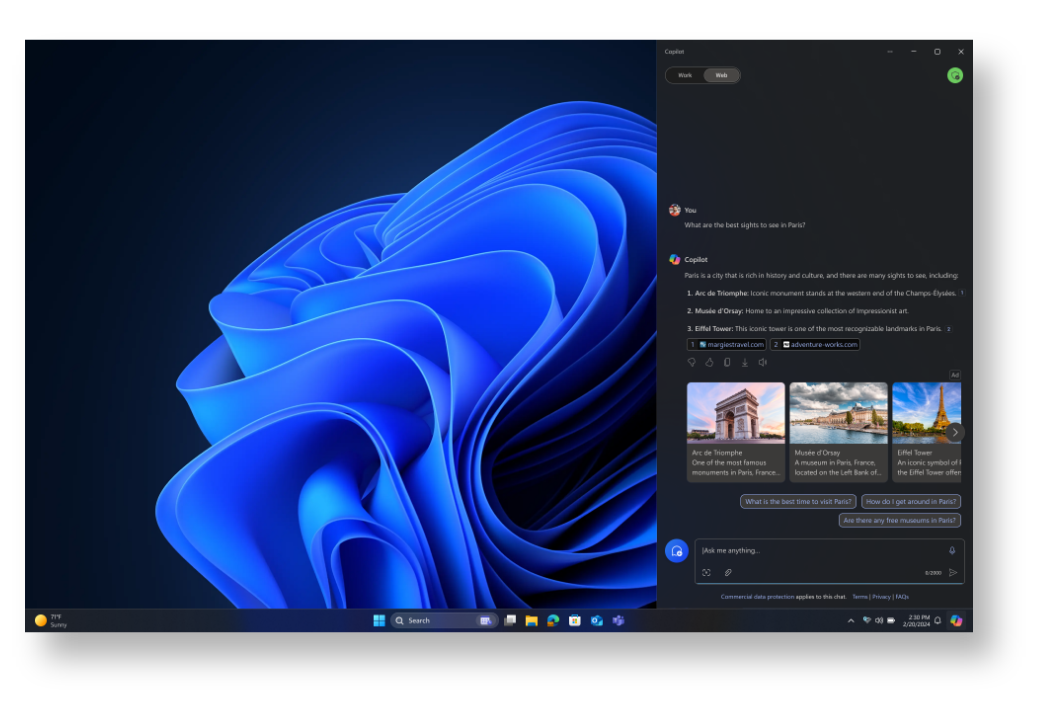Screen dimensions: 1038x722
Task: Send the message using the send arrow
Action: [952, 572]
